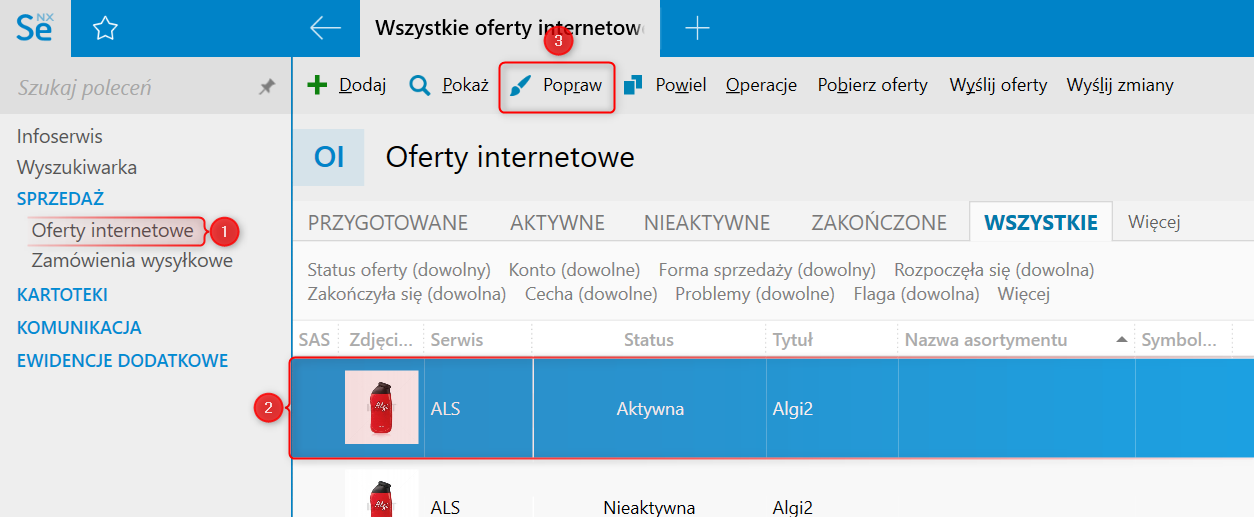
Task: Open a new tab with the plus icon
Action: (697, 29)
